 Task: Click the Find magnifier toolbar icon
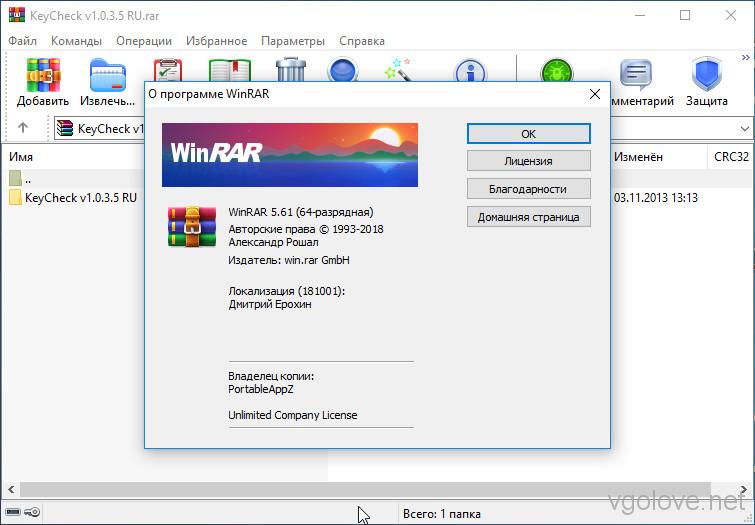click(x=342, y=70)
